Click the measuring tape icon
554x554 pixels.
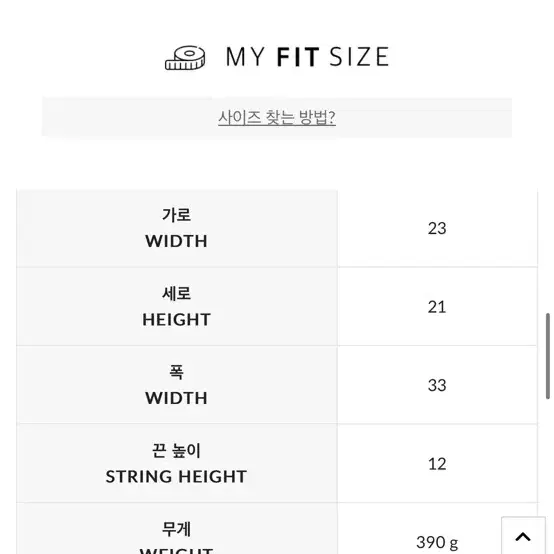(x=185, y=58)
